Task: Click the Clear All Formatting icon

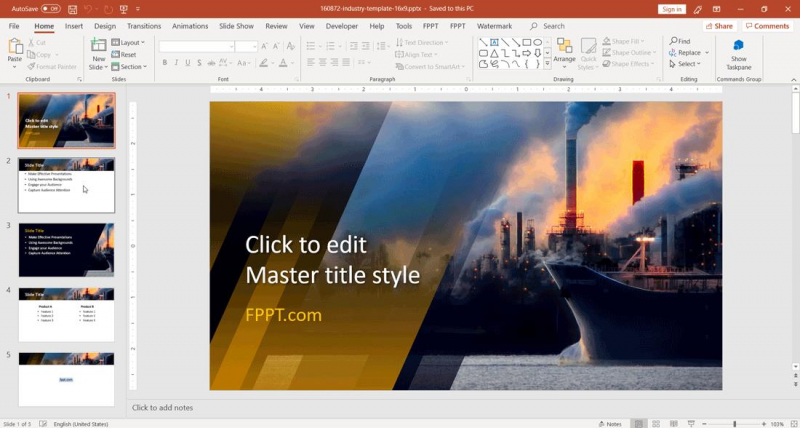Action: 290,46
